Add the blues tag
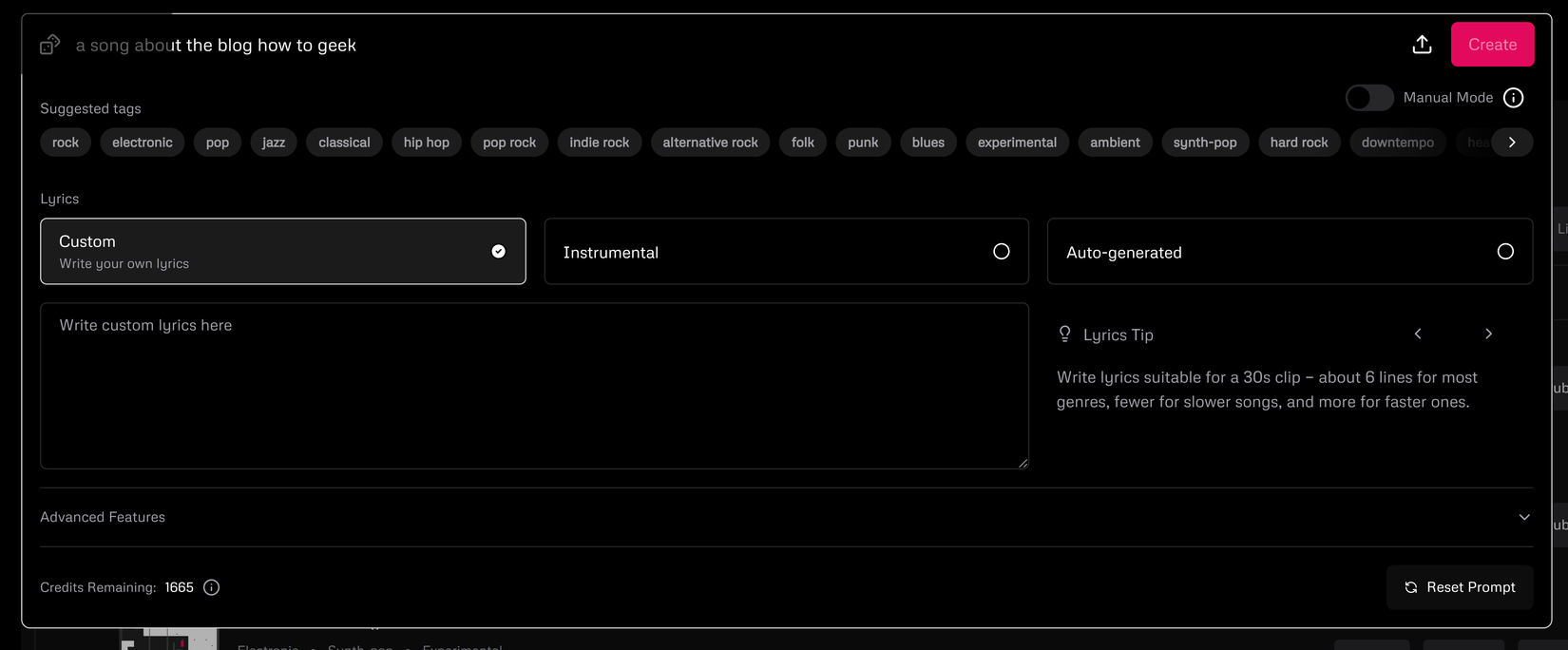The height and width of the screenshot is (650, 1568). pos(928,143)
